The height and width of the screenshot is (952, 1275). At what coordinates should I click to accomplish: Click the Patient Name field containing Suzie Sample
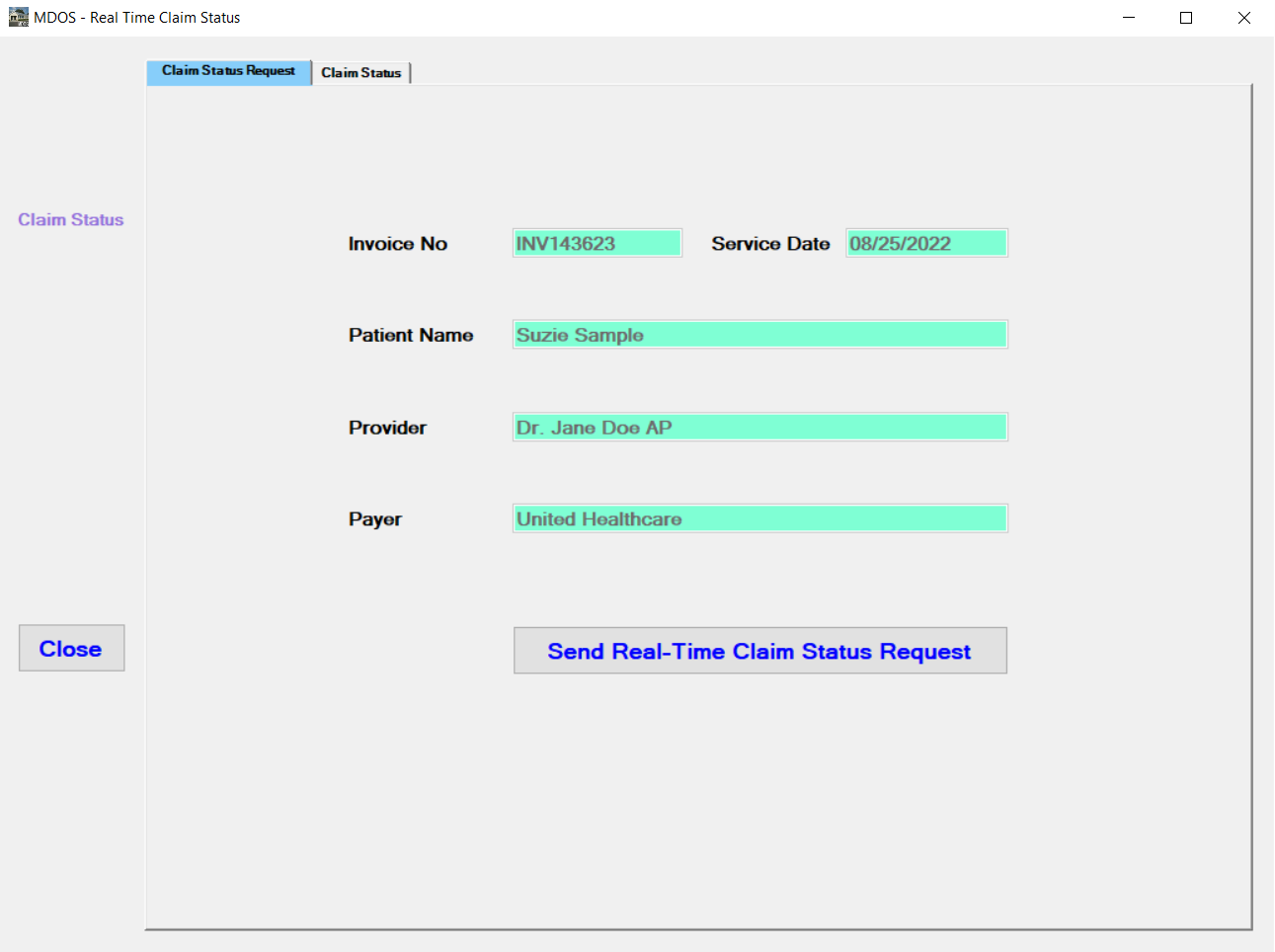(759, 334)
